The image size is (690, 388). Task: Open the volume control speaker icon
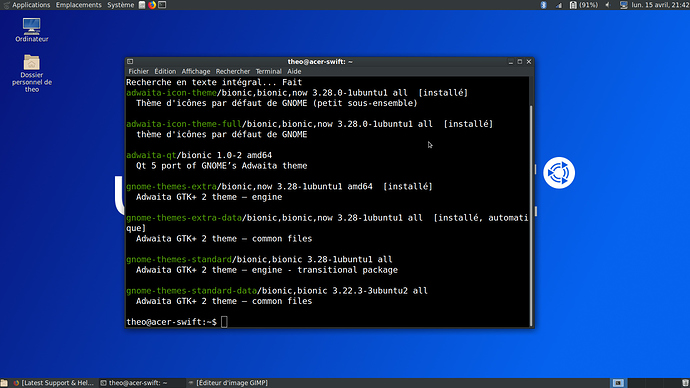(x=608, y=5)
